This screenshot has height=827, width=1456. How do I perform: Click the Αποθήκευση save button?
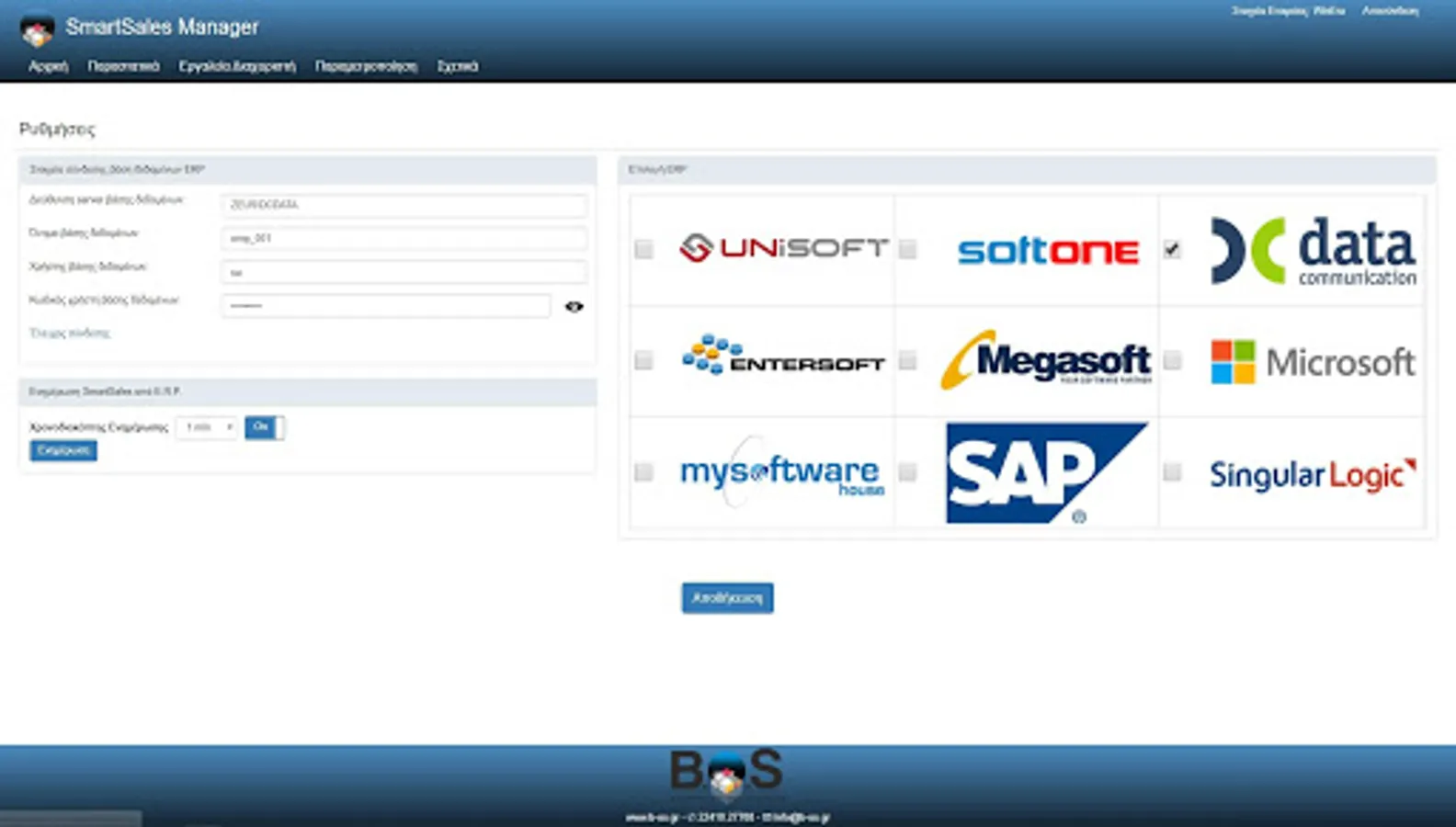(727, 598)
